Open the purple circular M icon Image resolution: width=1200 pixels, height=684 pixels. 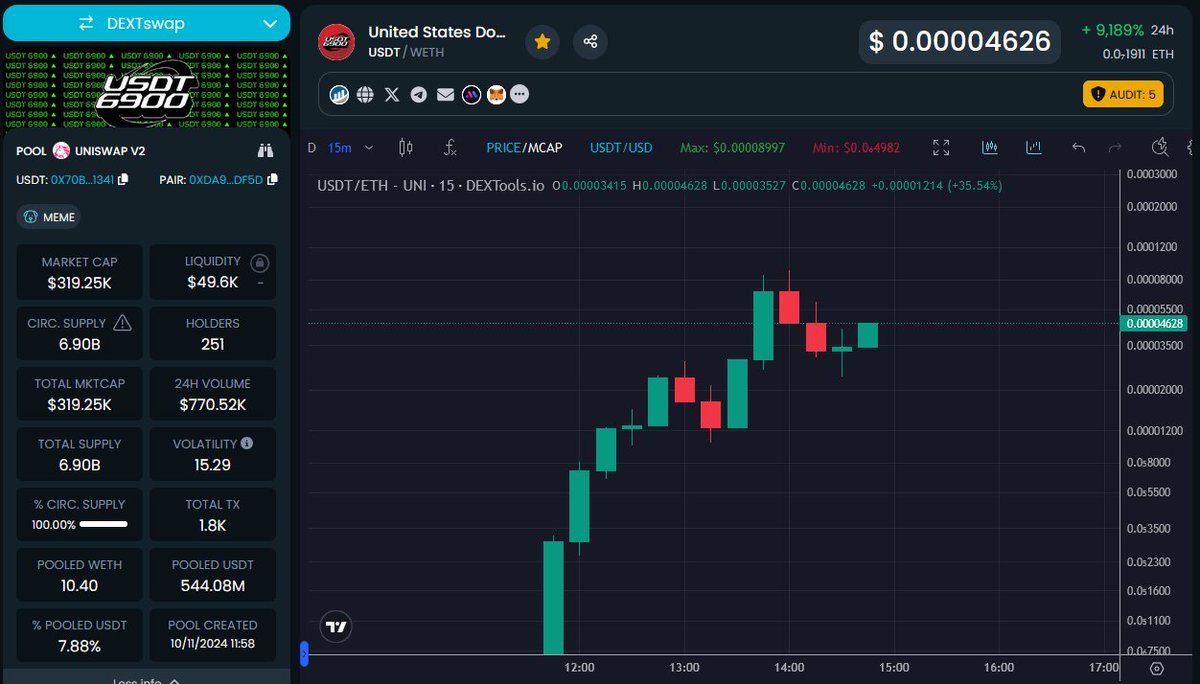470,95
